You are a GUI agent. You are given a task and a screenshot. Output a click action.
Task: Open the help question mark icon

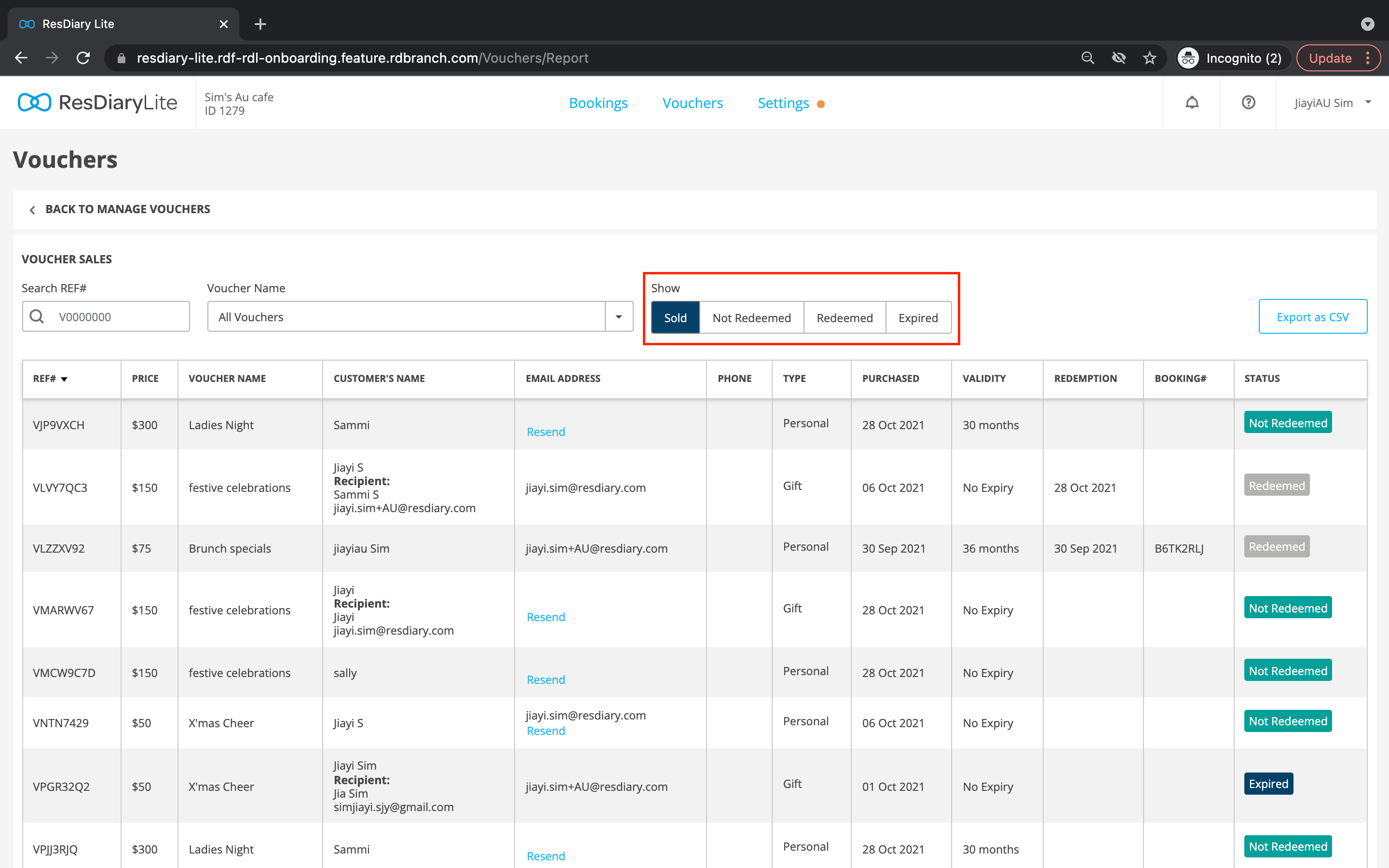[1248, 103]
